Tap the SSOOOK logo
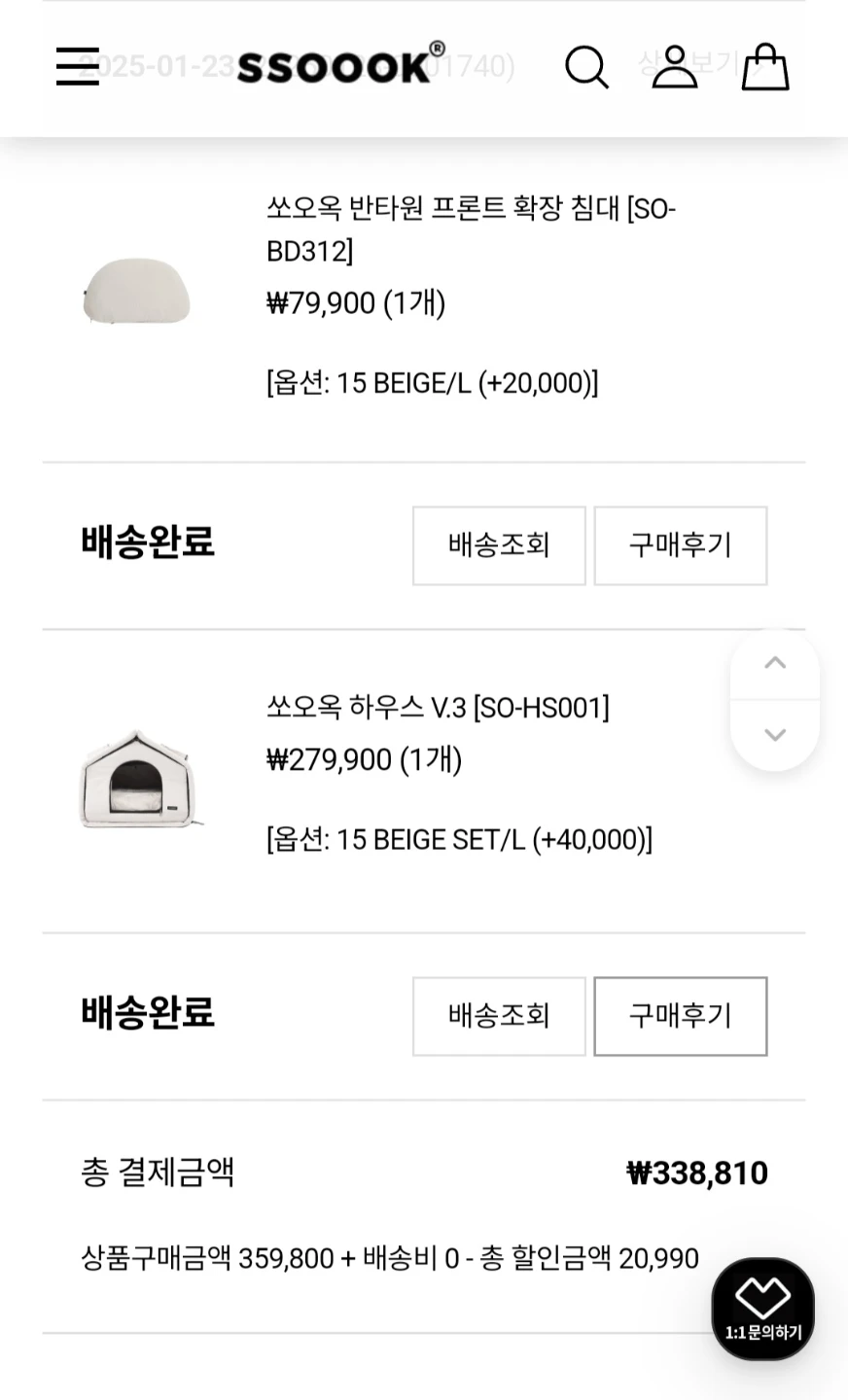 [x=341, y=64]
